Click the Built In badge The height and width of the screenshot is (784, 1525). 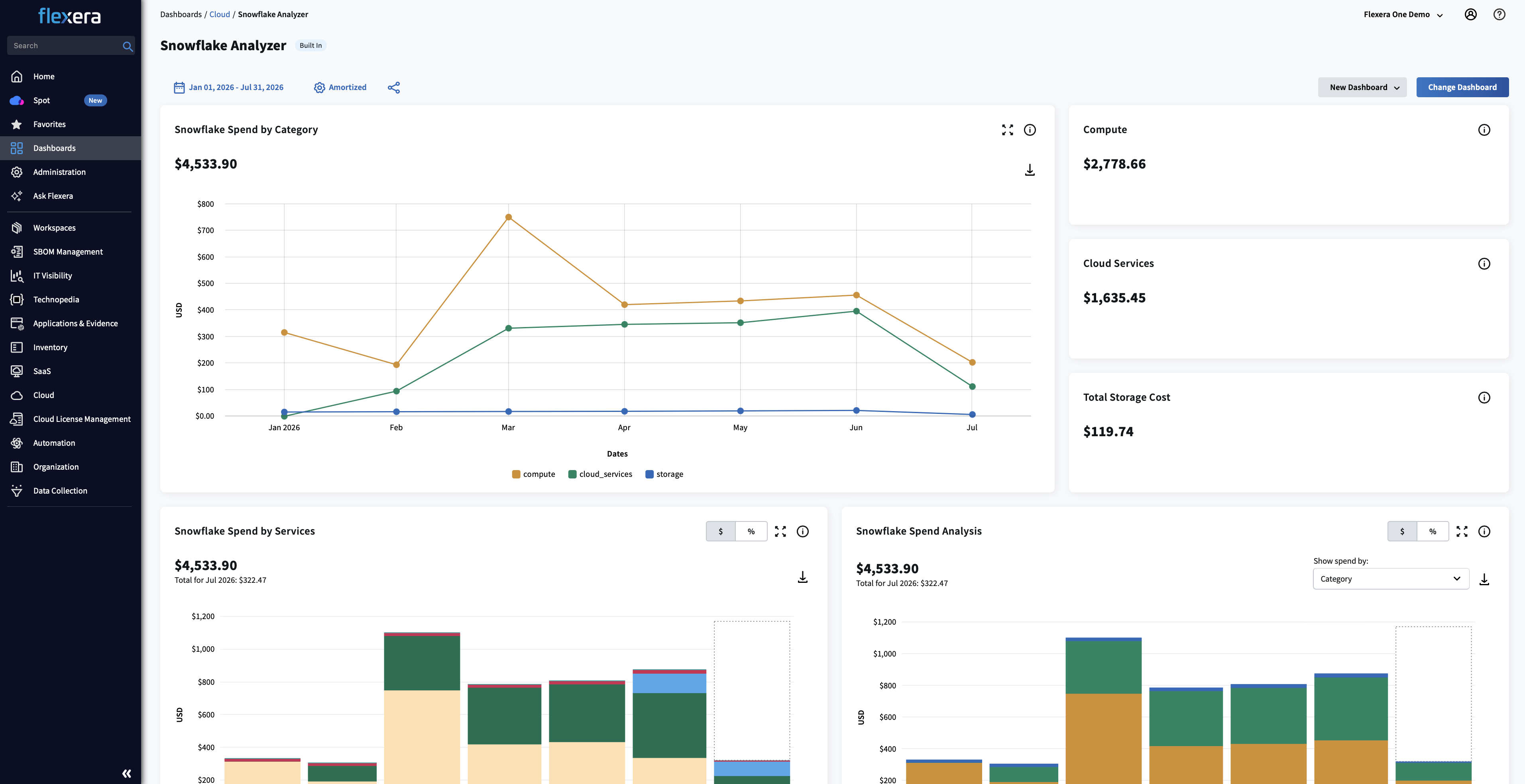(311, 45)
